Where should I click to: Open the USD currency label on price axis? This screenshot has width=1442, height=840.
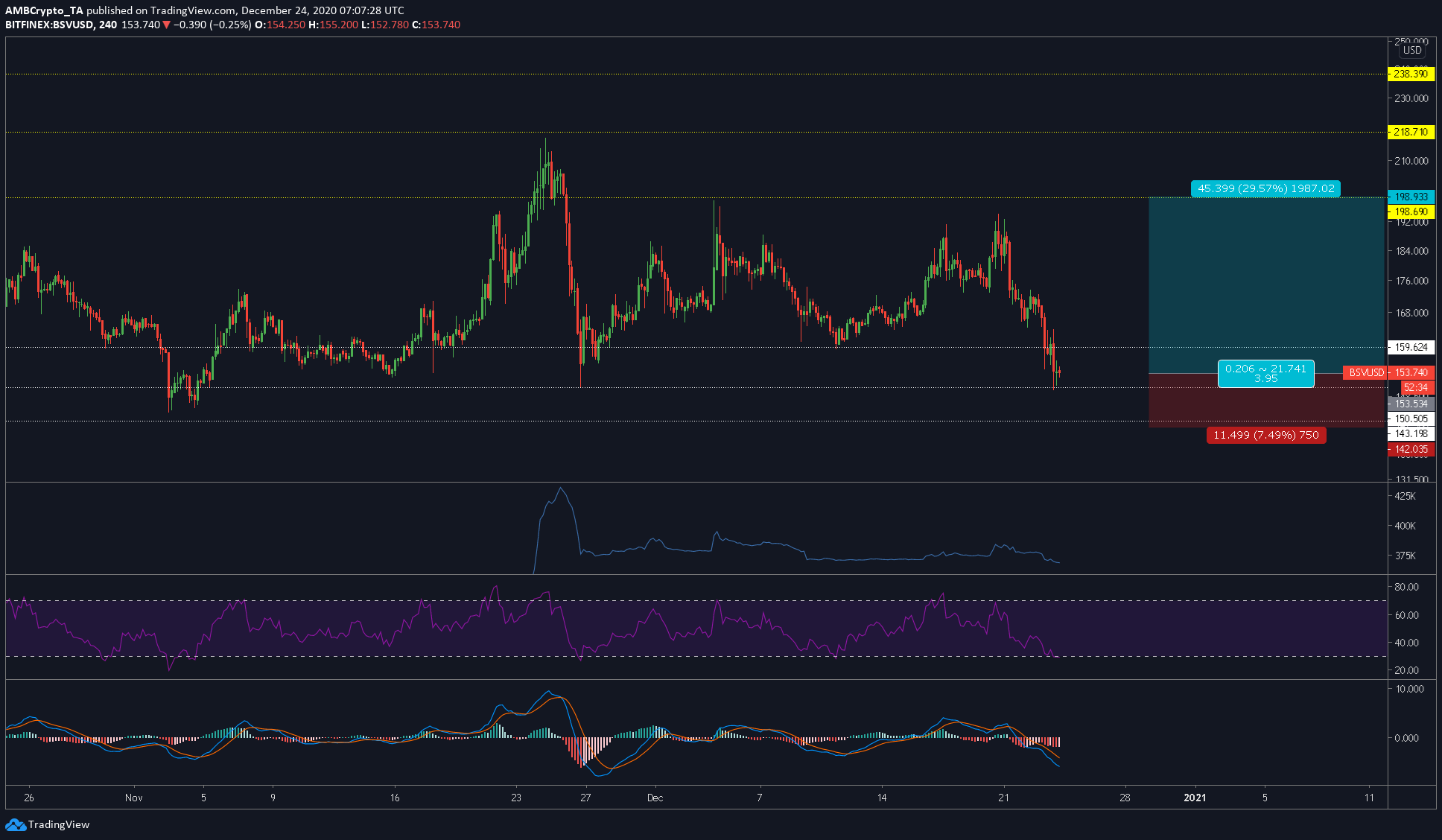(x=1412, y=51)
